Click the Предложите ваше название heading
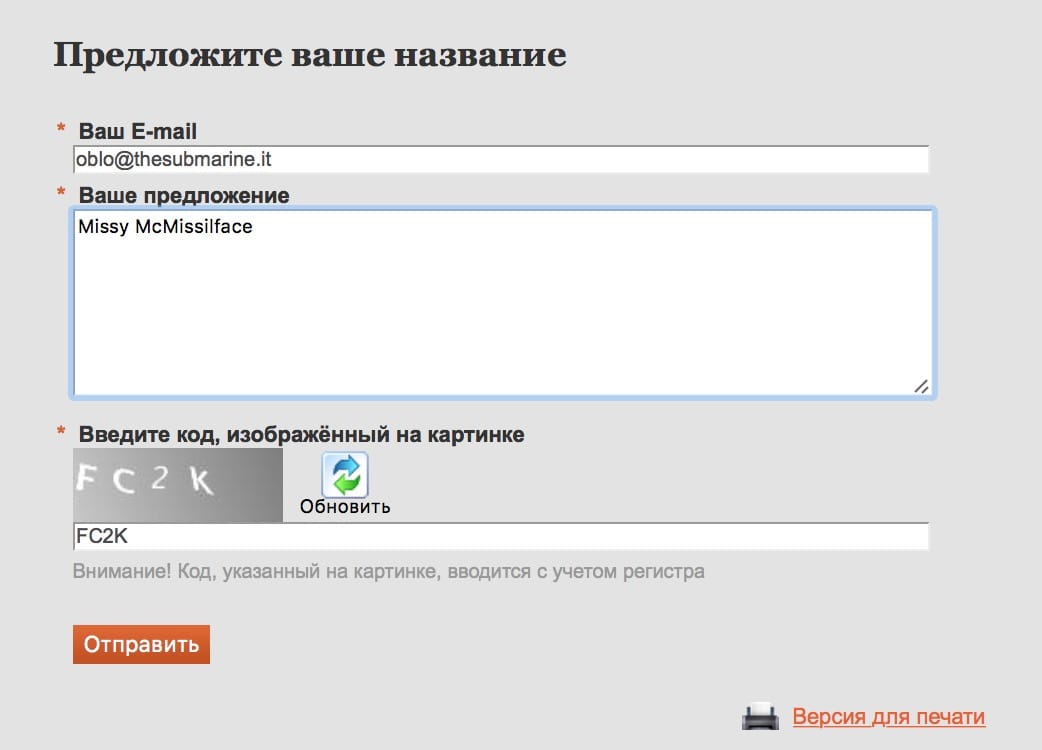This screenshot has width=1042, height=750. click(x=309, y=54)
